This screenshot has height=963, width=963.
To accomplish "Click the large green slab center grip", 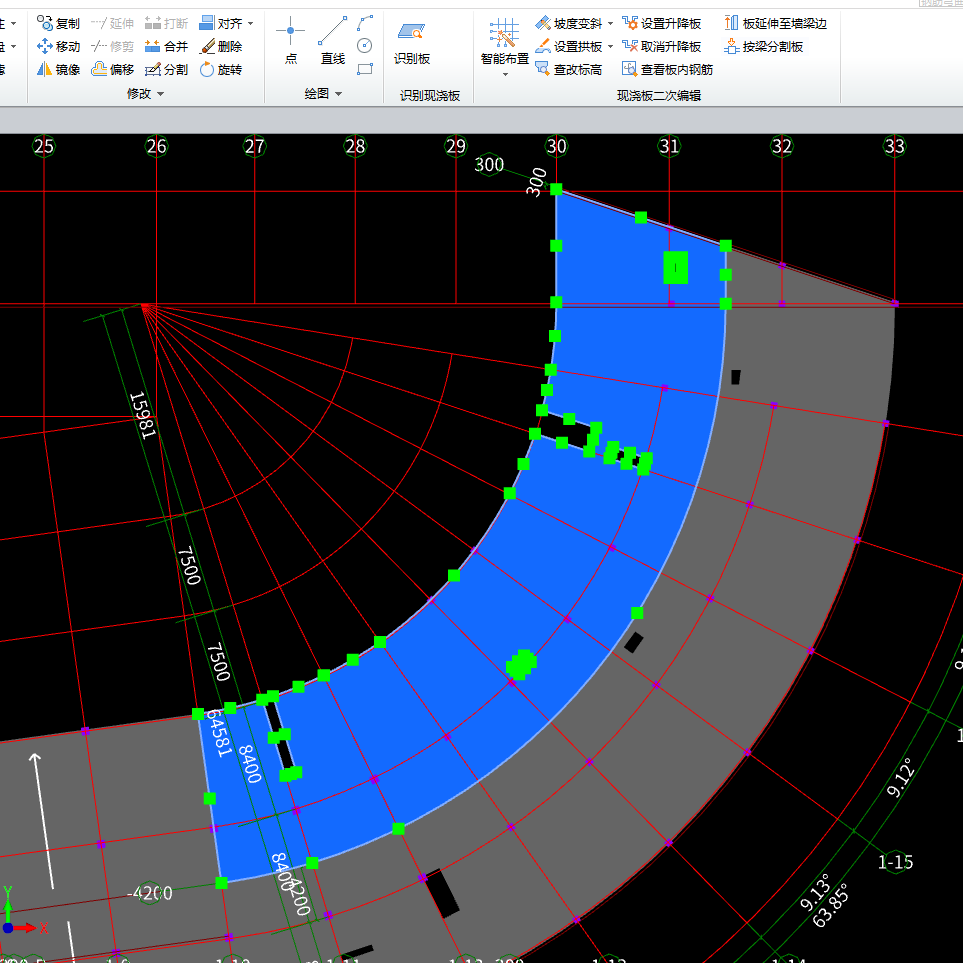I will (x=676, y=268).
